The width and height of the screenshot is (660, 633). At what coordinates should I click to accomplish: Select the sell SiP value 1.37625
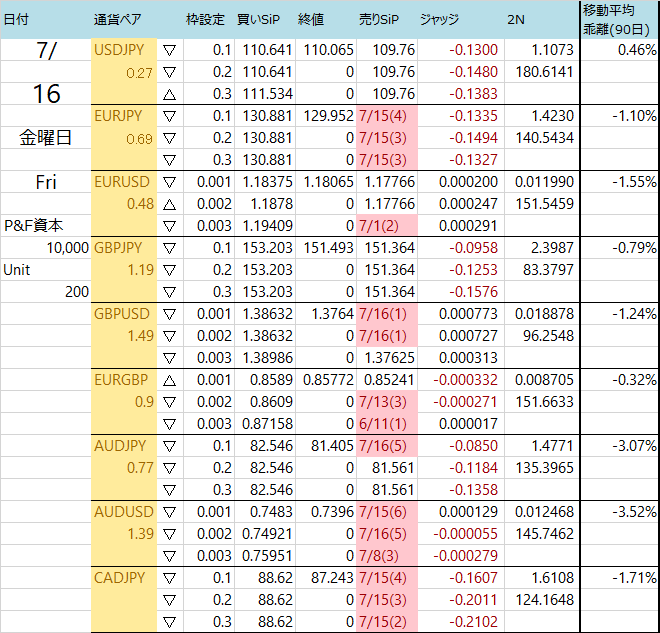[389, 358]
